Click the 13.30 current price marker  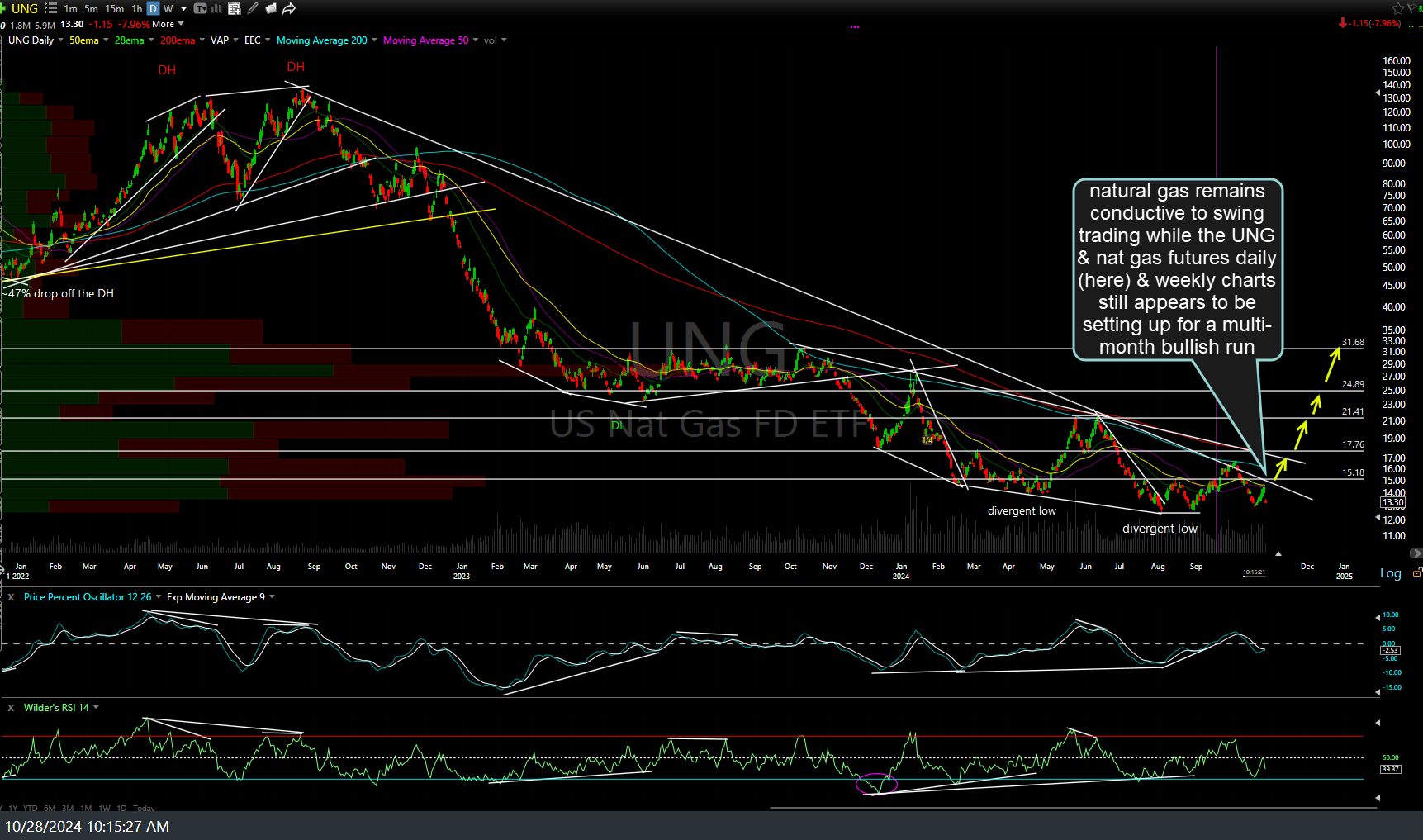click(x=1392, y=502)
